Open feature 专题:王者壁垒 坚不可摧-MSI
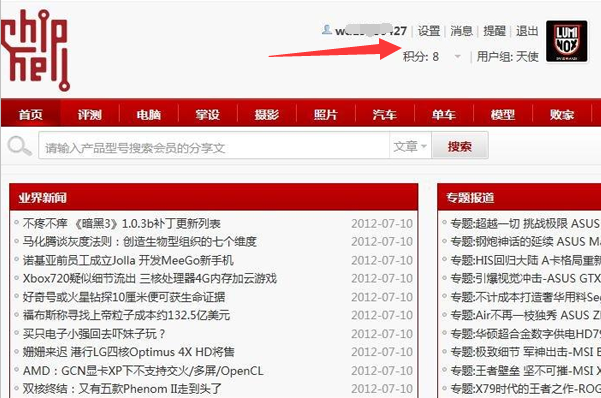 525,371
